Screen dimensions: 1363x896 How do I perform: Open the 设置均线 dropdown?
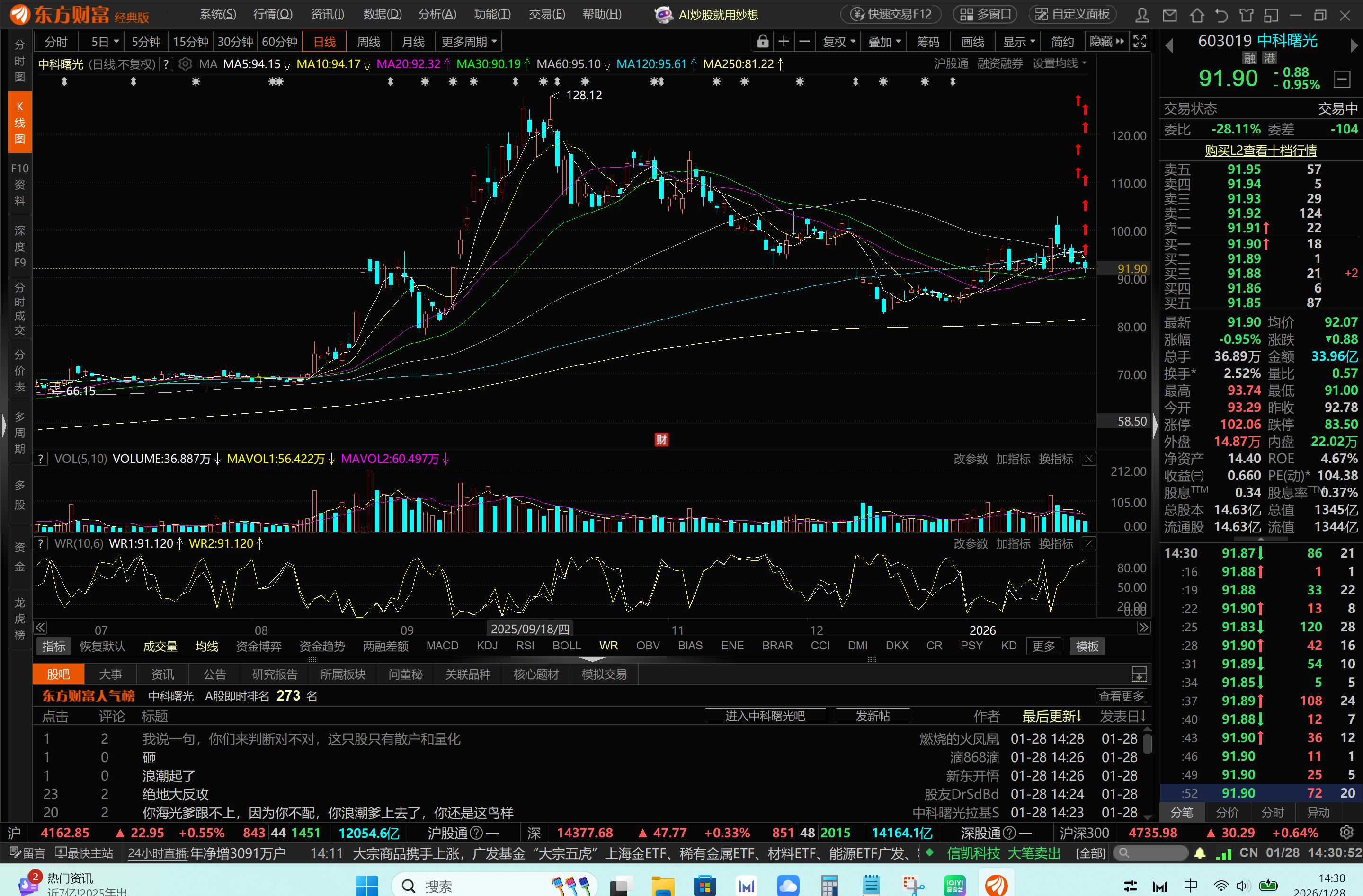click(1059, 63)
